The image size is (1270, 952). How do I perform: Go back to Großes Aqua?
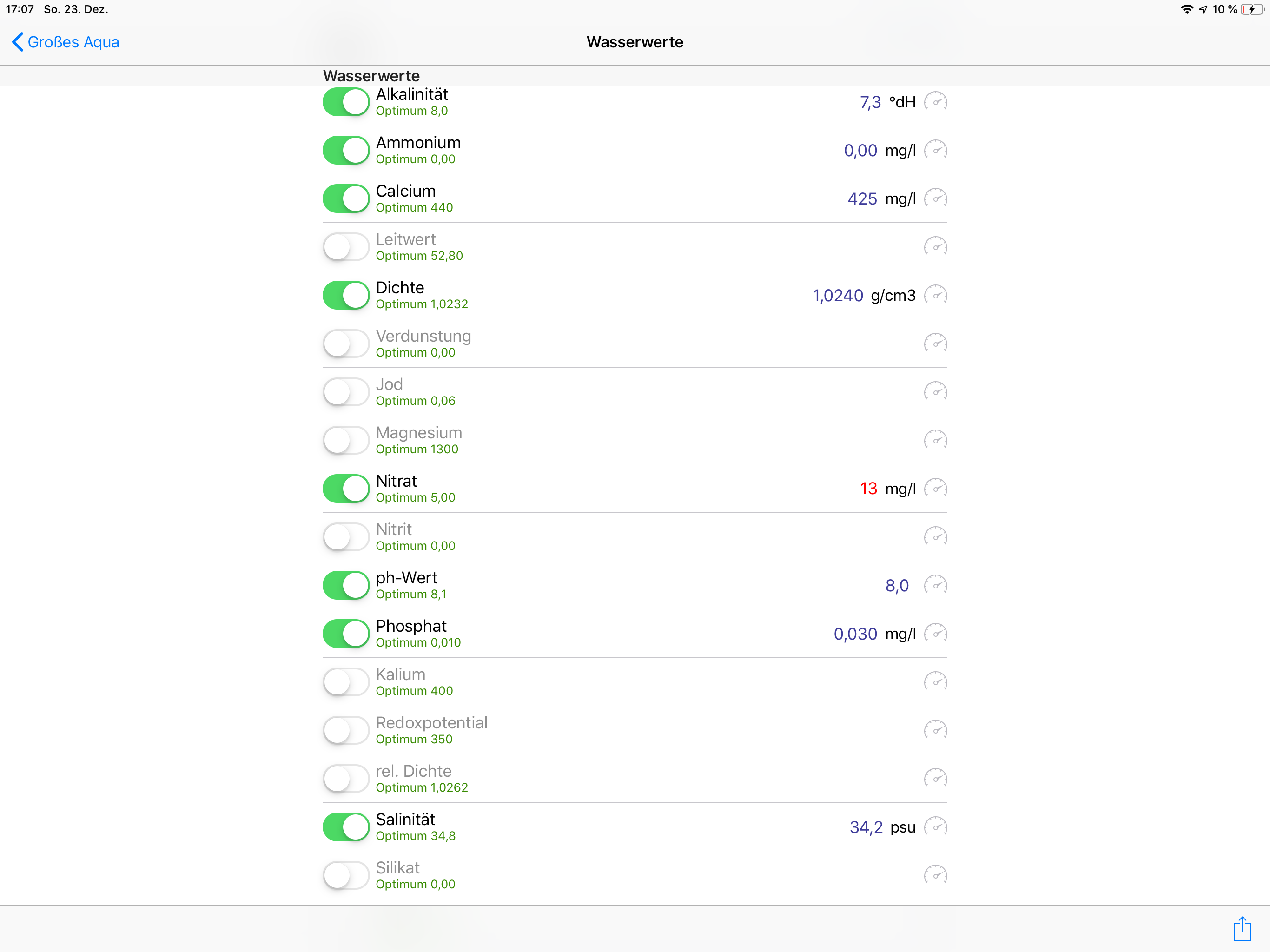66,42
